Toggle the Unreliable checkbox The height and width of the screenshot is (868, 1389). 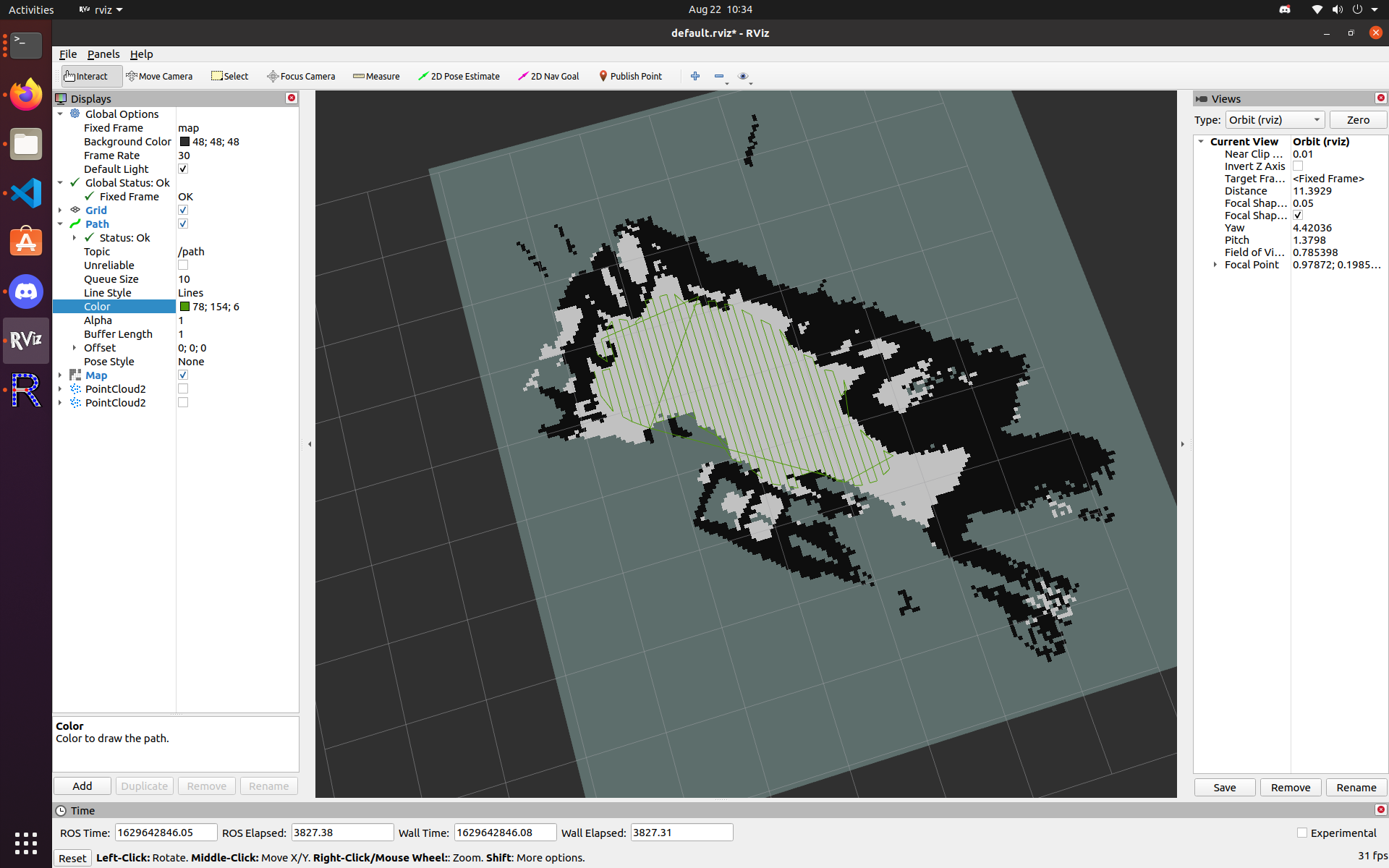183,265
